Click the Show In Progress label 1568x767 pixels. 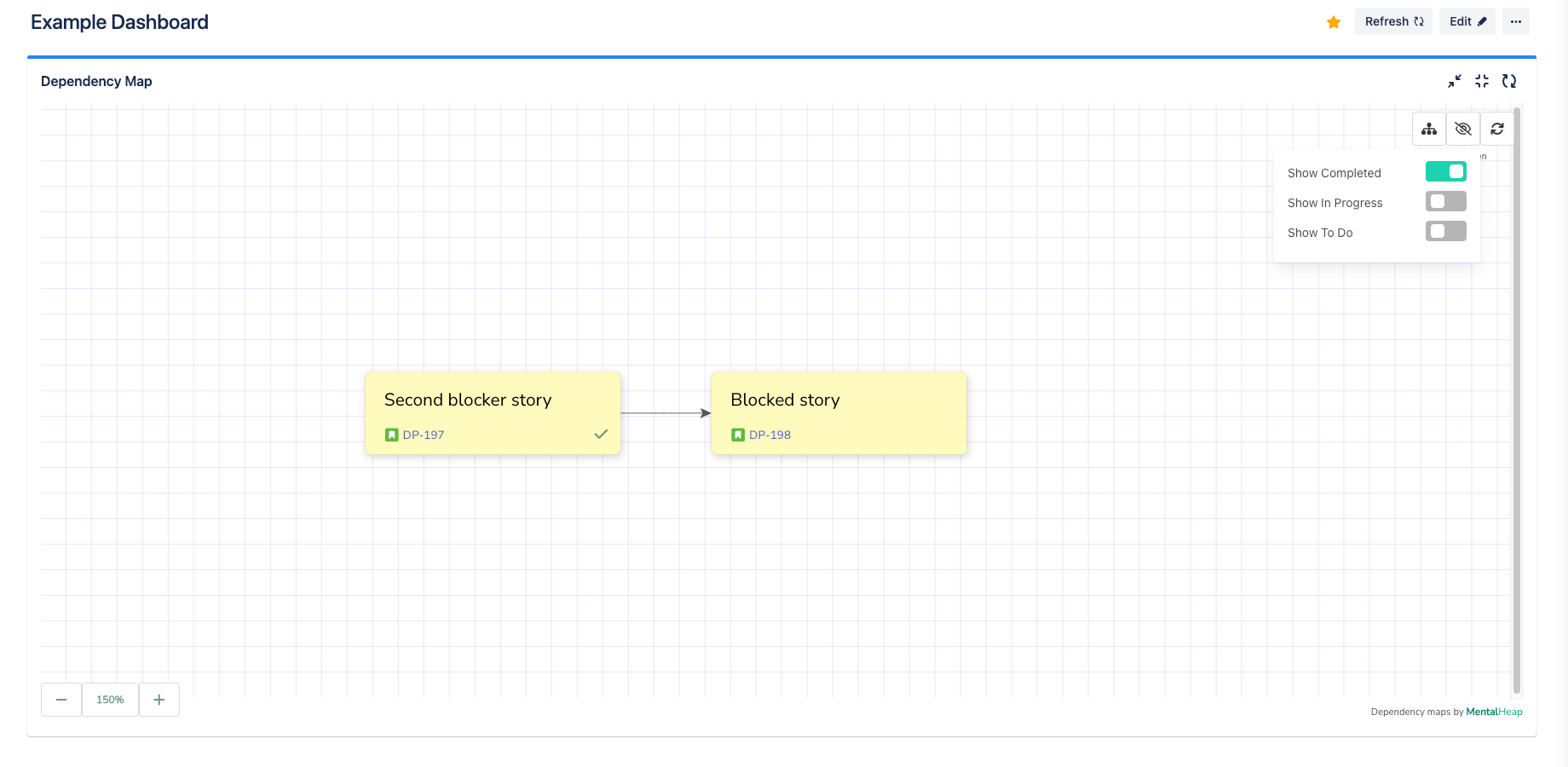coord(1335,203)
